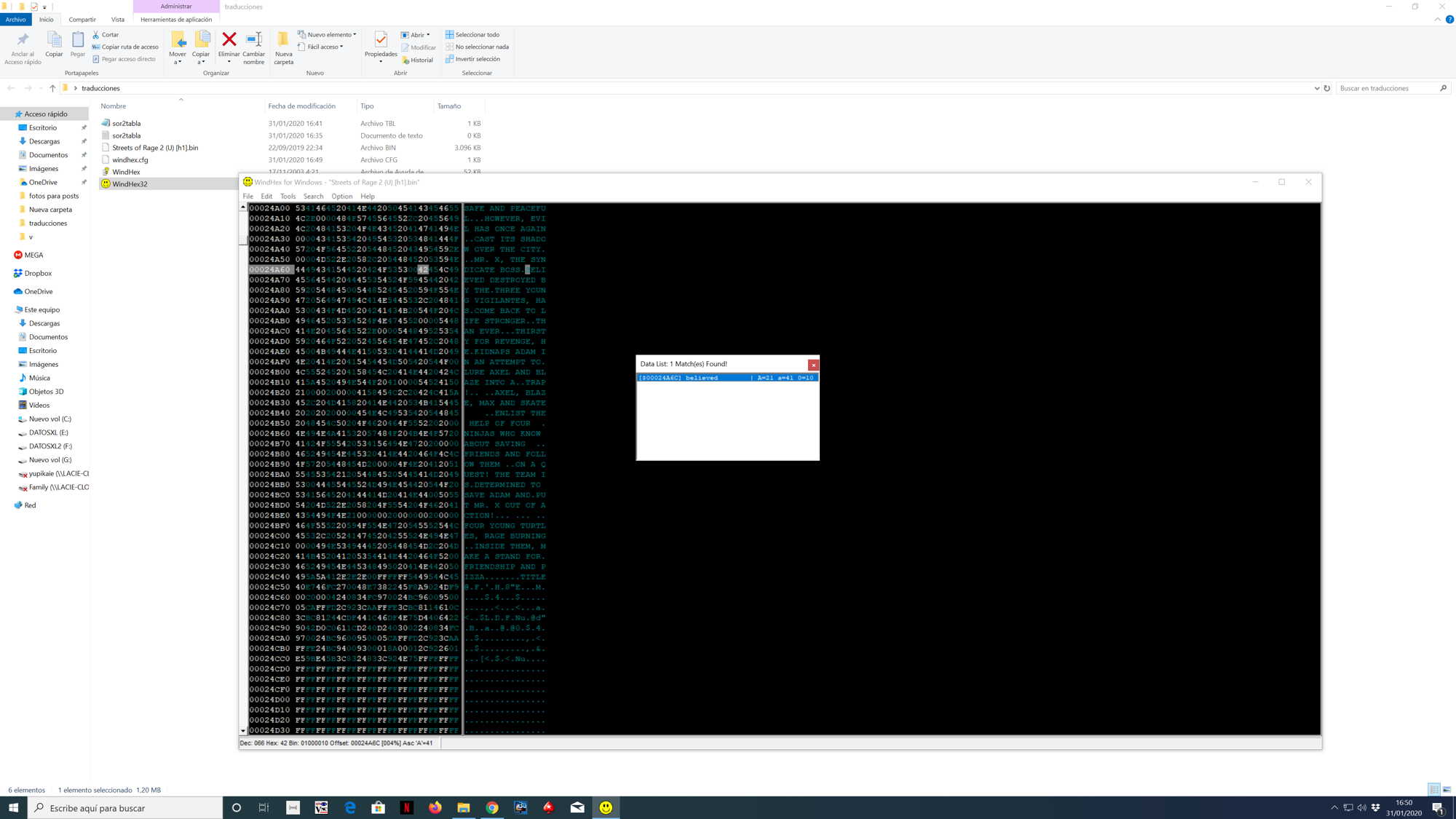Screen dimensions: 1456x819
Task: Open WindHex32 smiley icon in the taskbar
Action: point(606,807)
